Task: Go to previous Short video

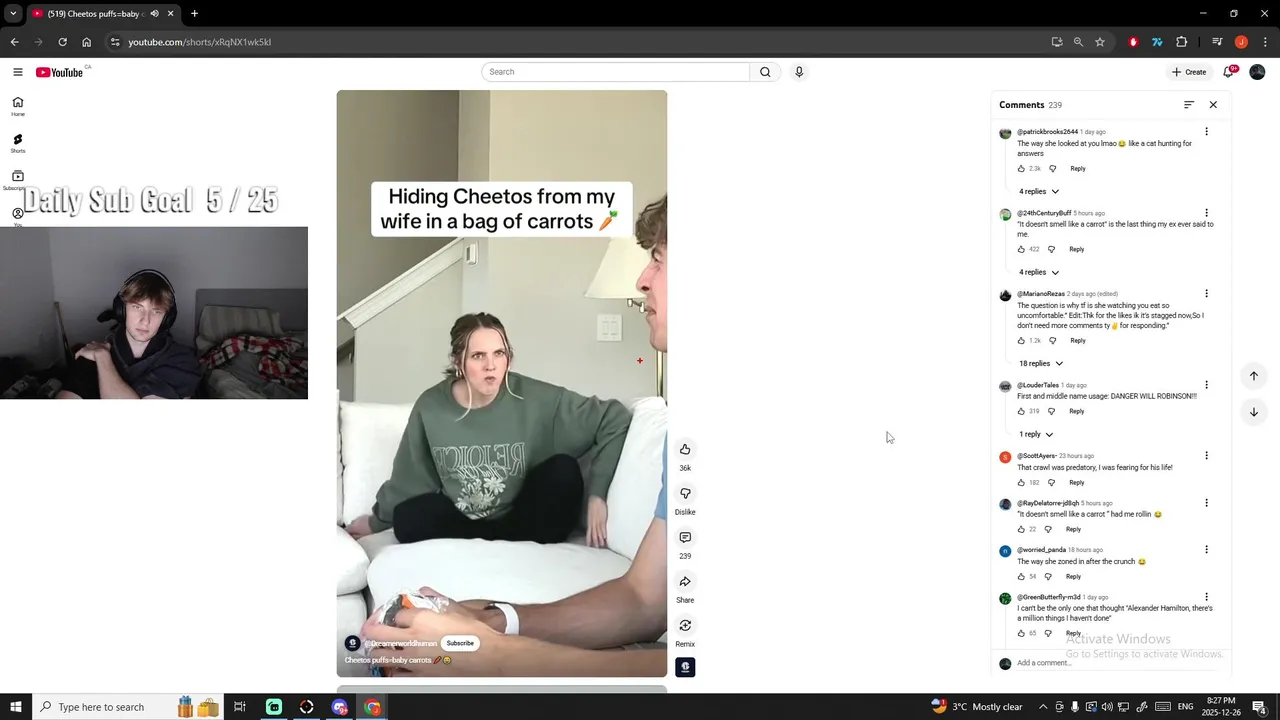Action: [1253, 376]
